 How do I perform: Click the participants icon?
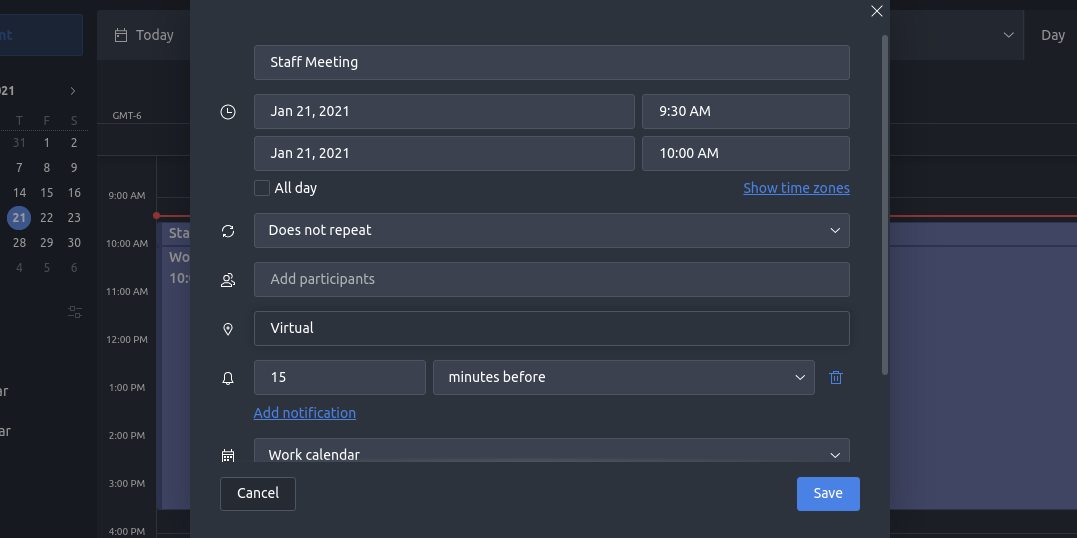point(228,280)
